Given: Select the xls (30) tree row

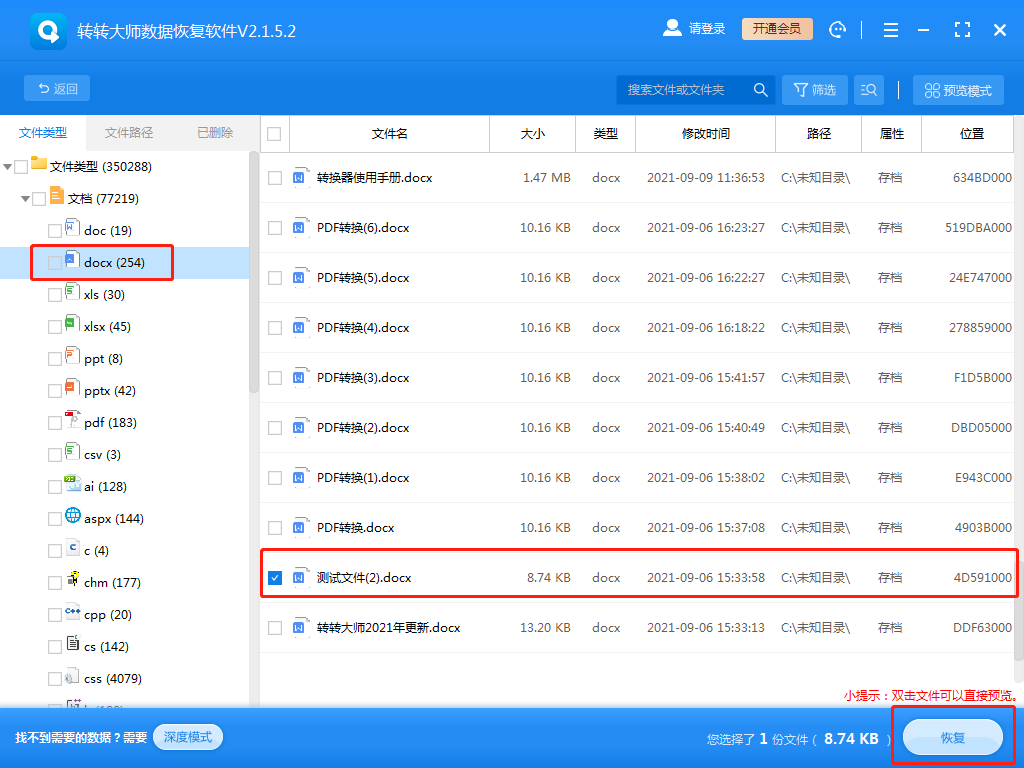Looking at the screenshot, I should click(124, 295).
